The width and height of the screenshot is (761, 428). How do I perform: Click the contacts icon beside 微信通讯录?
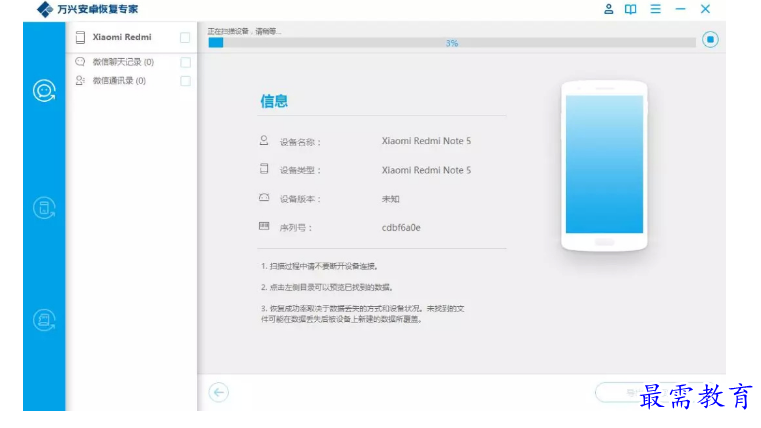80,80
